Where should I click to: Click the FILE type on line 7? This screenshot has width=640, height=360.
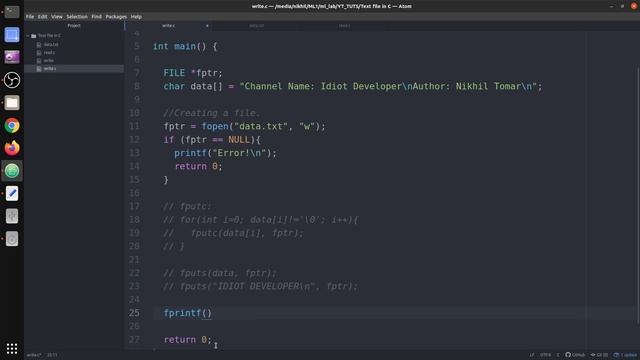[x=174, y=73]
